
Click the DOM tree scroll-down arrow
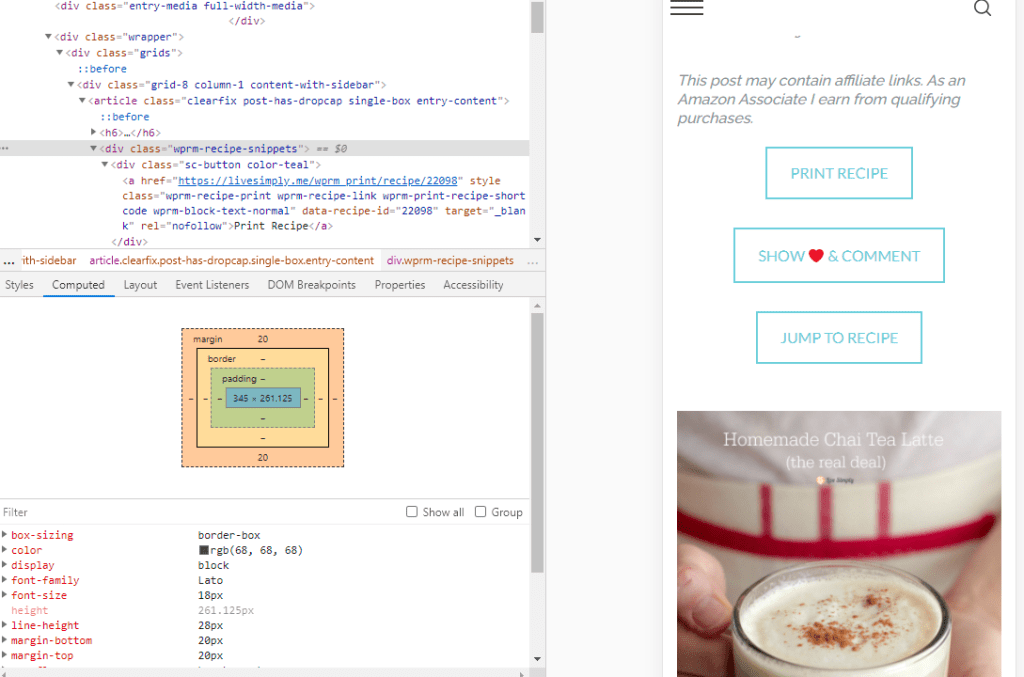click(537, 240)
